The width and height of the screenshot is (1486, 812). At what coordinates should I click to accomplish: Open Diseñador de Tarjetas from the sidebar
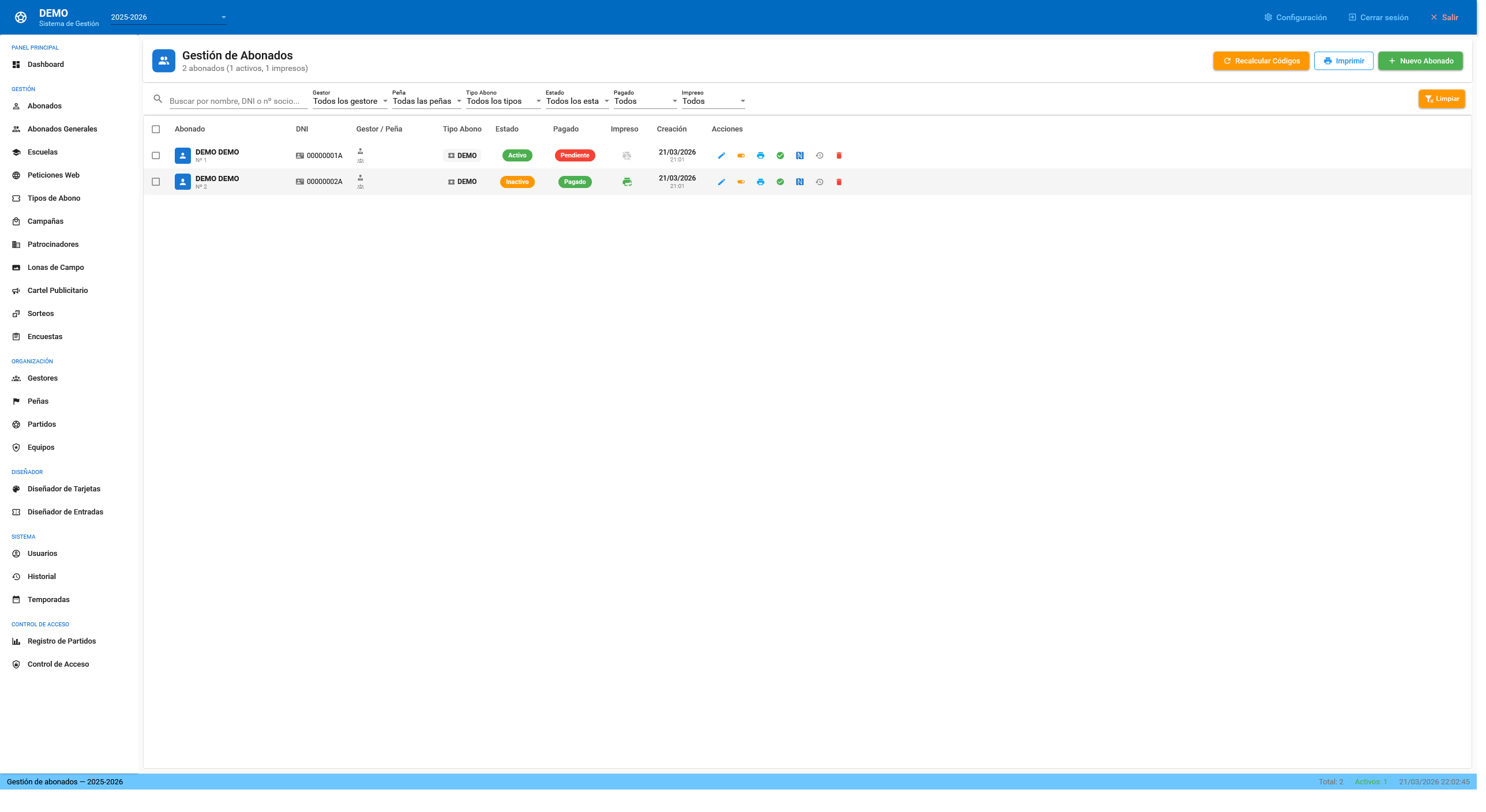[63, 489]
